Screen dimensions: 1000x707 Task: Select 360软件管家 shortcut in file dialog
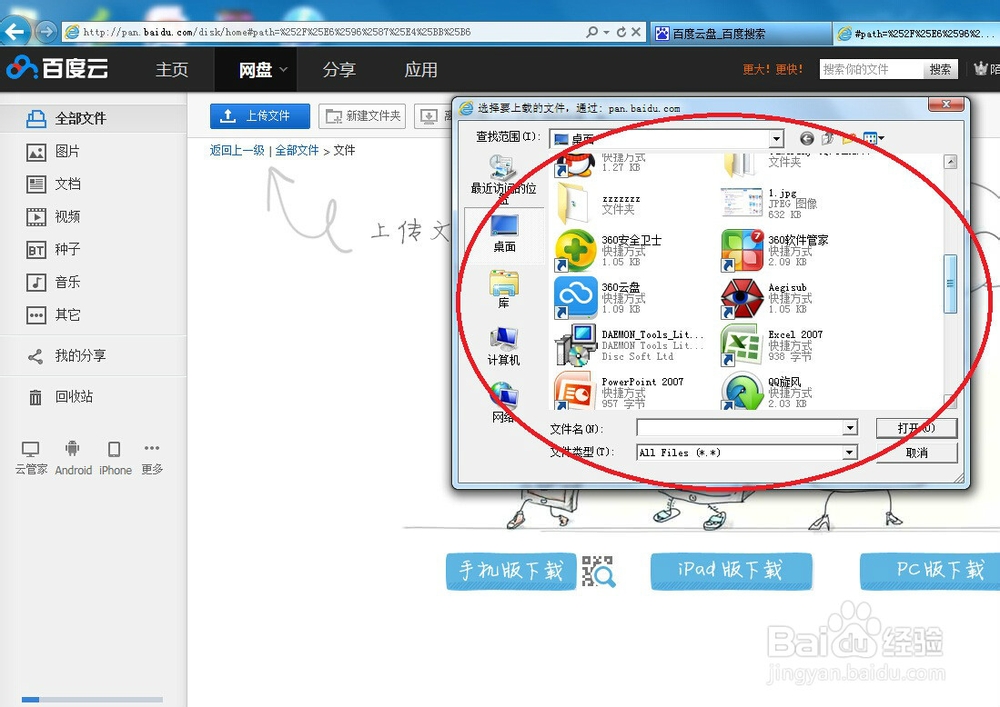coord(775,250)
